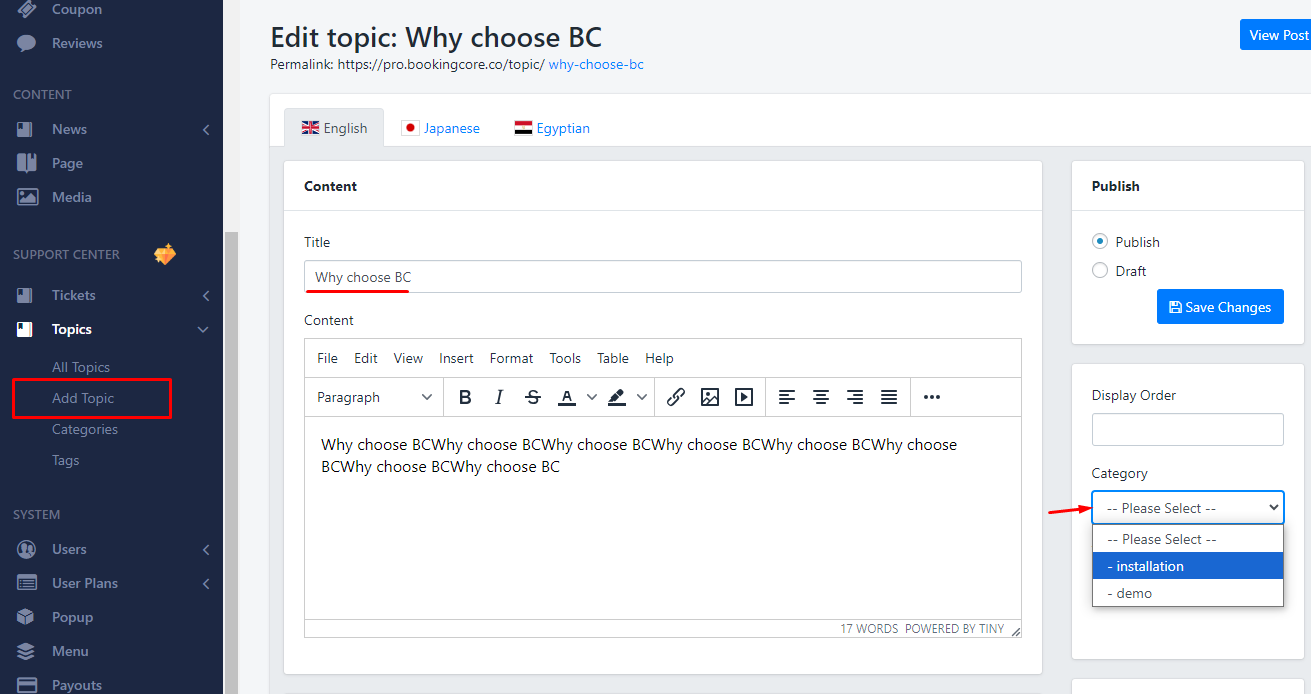
Task: Click the insert media video icon
Action: tap(744, 397)
